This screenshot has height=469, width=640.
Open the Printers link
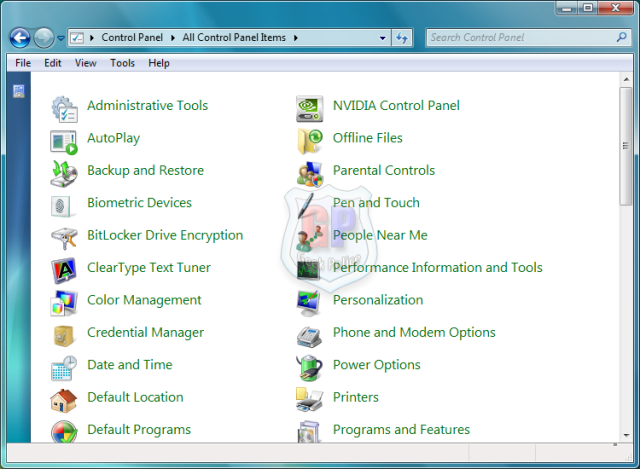(356, 397)
